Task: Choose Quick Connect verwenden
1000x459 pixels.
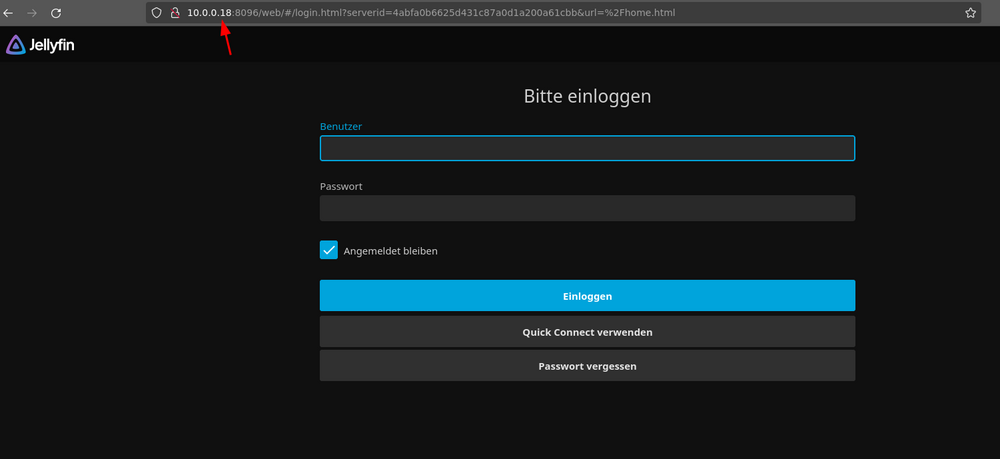Action: 587,332
